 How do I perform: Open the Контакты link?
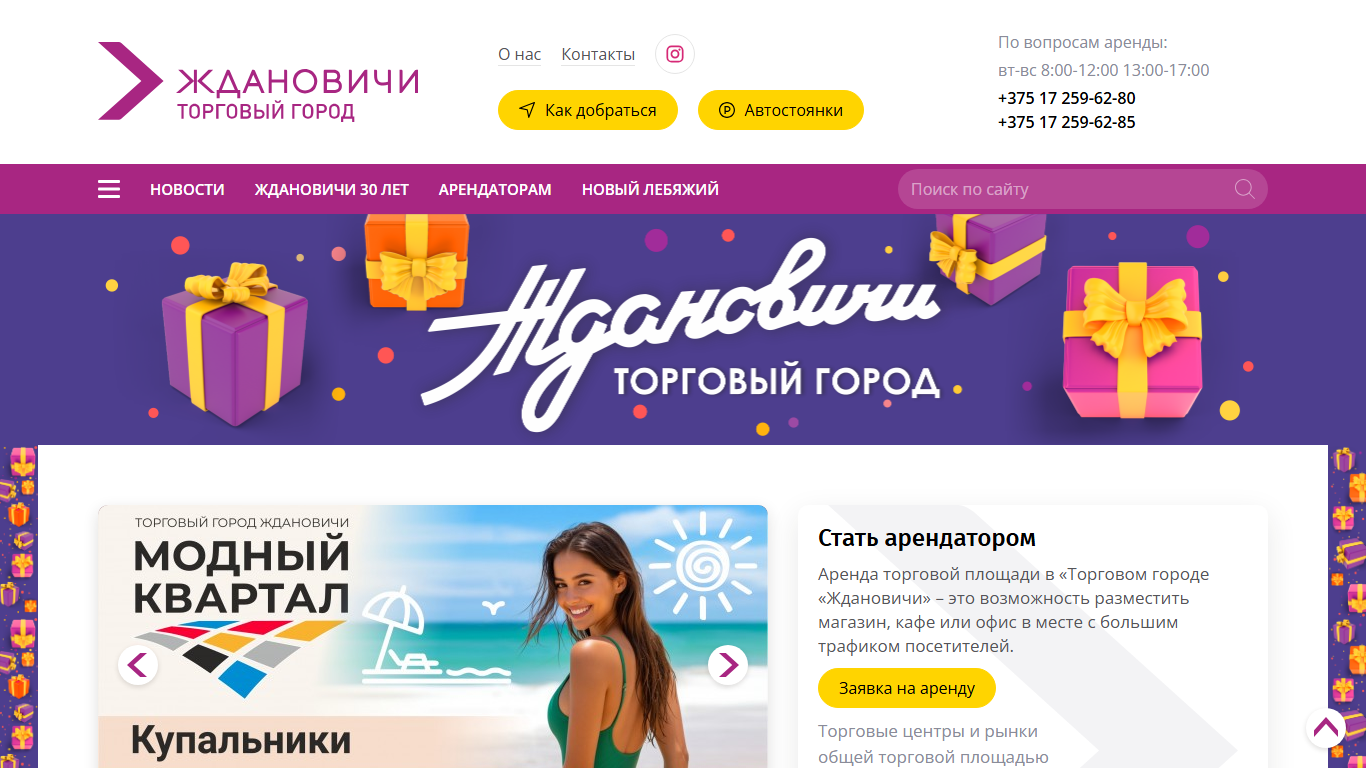(x=598, y=54)
